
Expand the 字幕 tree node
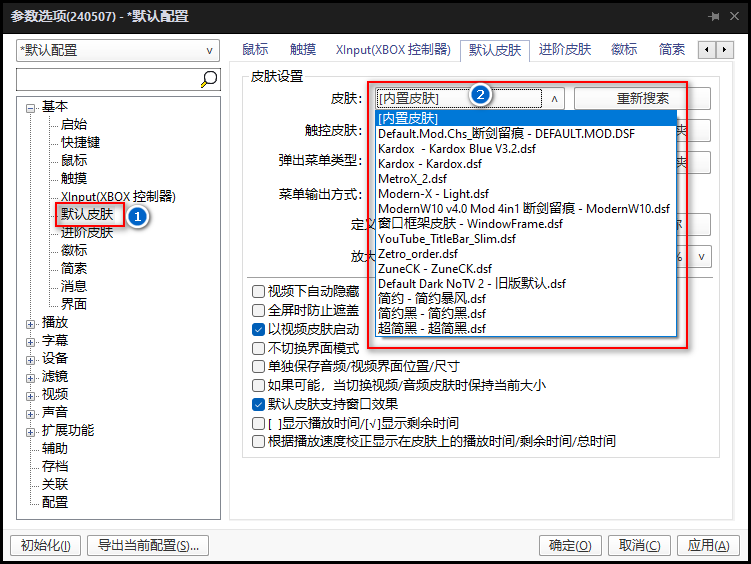(x=31, y=341)
